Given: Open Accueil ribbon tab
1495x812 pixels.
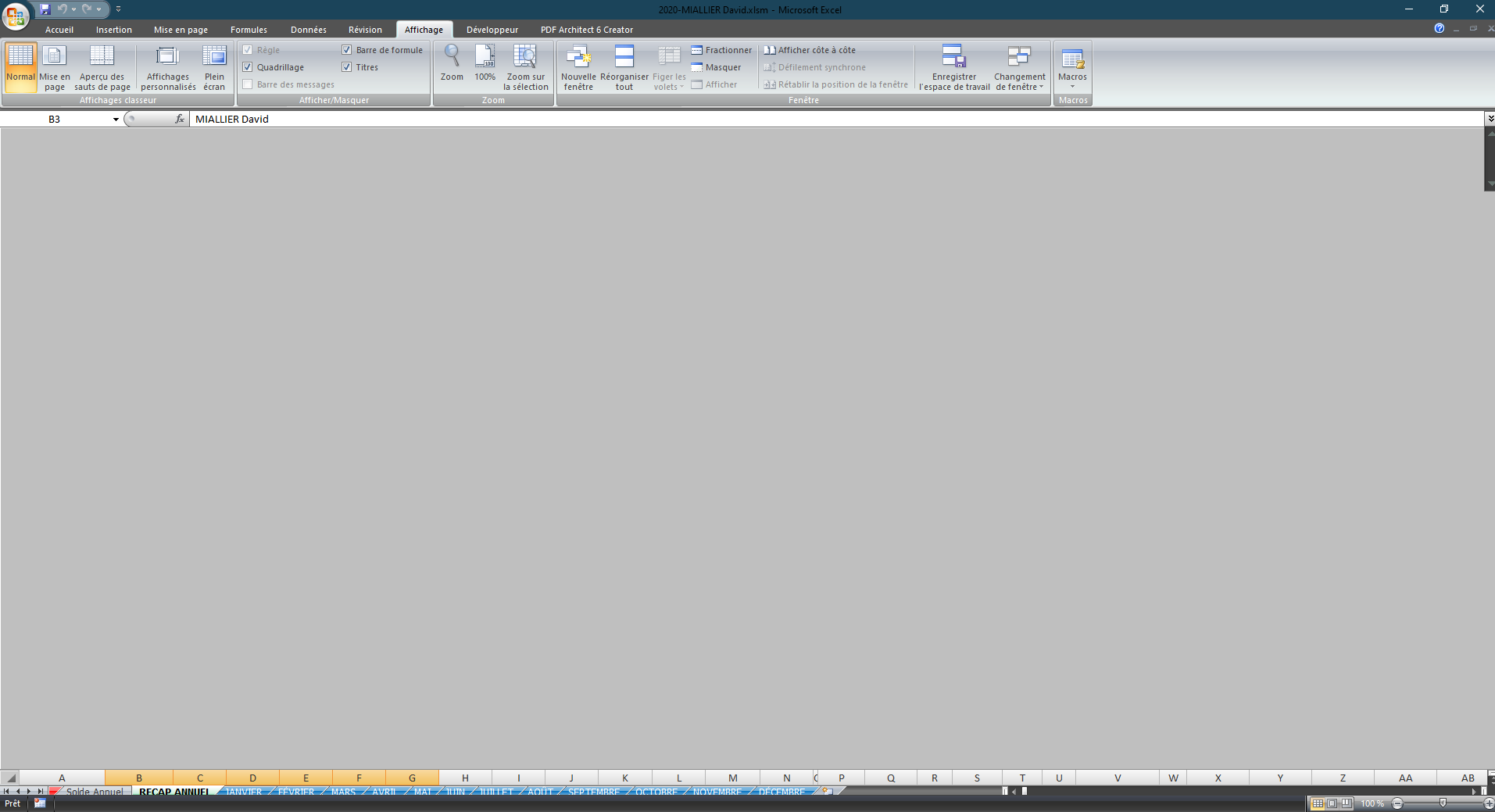Looking at the screenshot, I should click(59, 30).
